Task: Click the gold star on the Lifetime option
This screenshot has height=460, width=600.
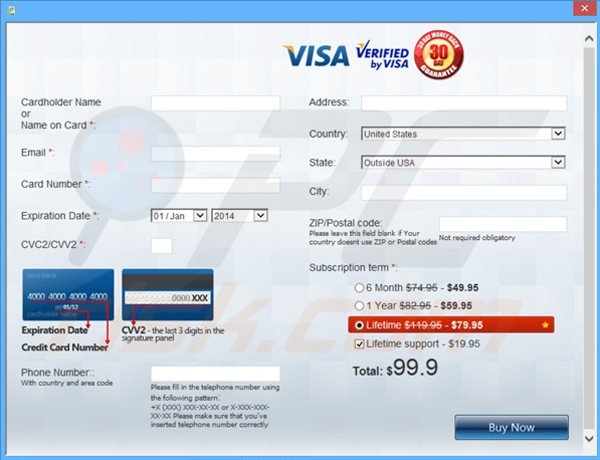Action: 545,325
